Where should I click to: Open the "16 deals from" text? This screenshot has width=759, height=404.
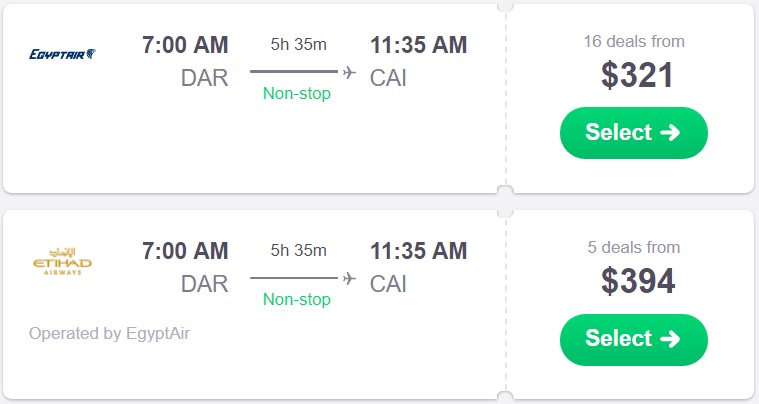coord(634,41)
